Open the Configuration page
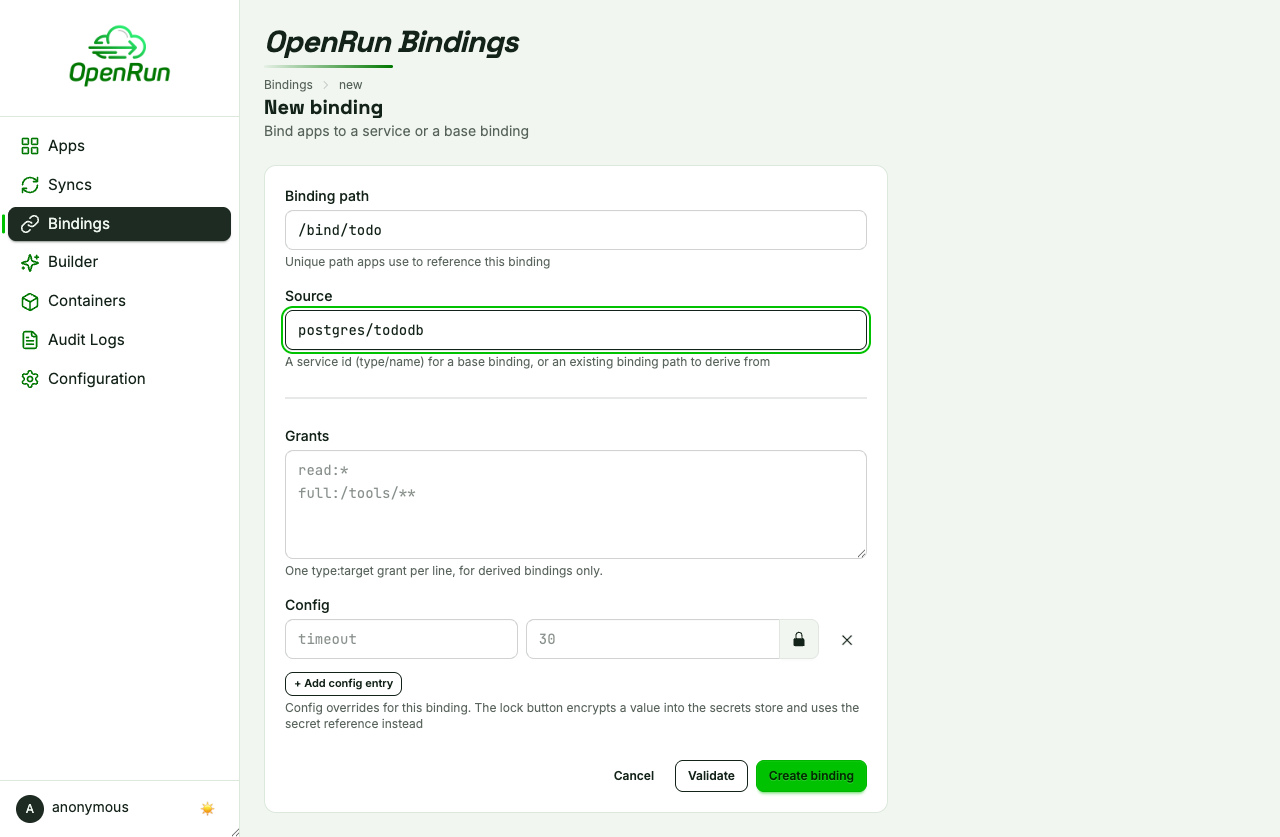 click(119, 379)
